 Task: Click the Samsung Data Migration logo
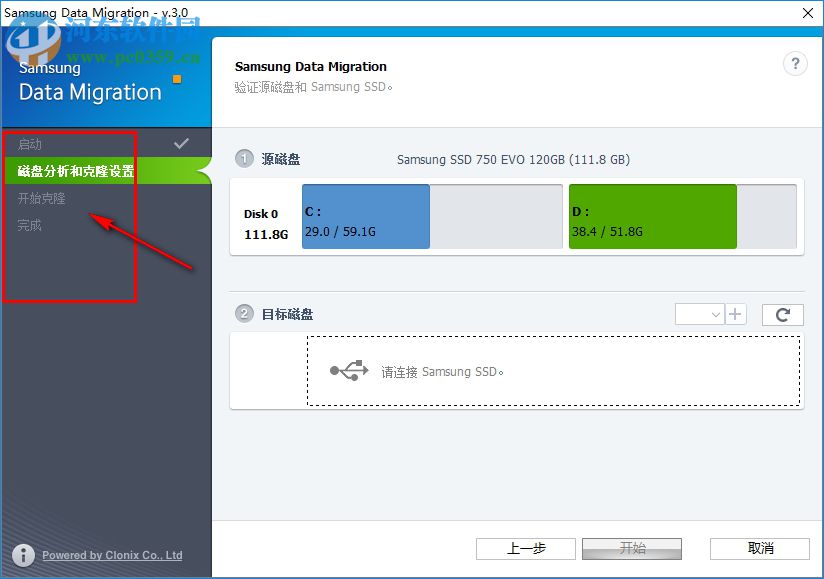click(90, 80)
